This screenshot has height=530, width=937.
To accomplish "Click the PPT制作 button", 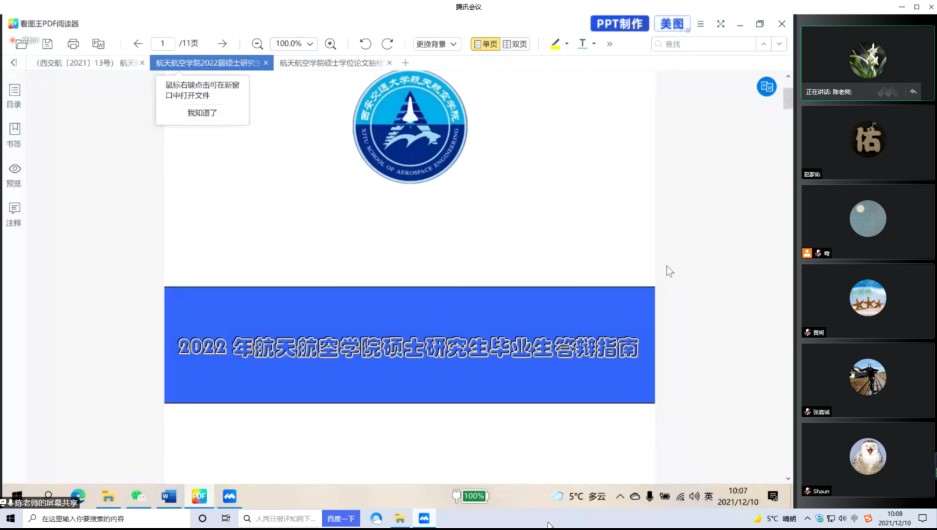I will pyautogui.click(x=619, y=24).
